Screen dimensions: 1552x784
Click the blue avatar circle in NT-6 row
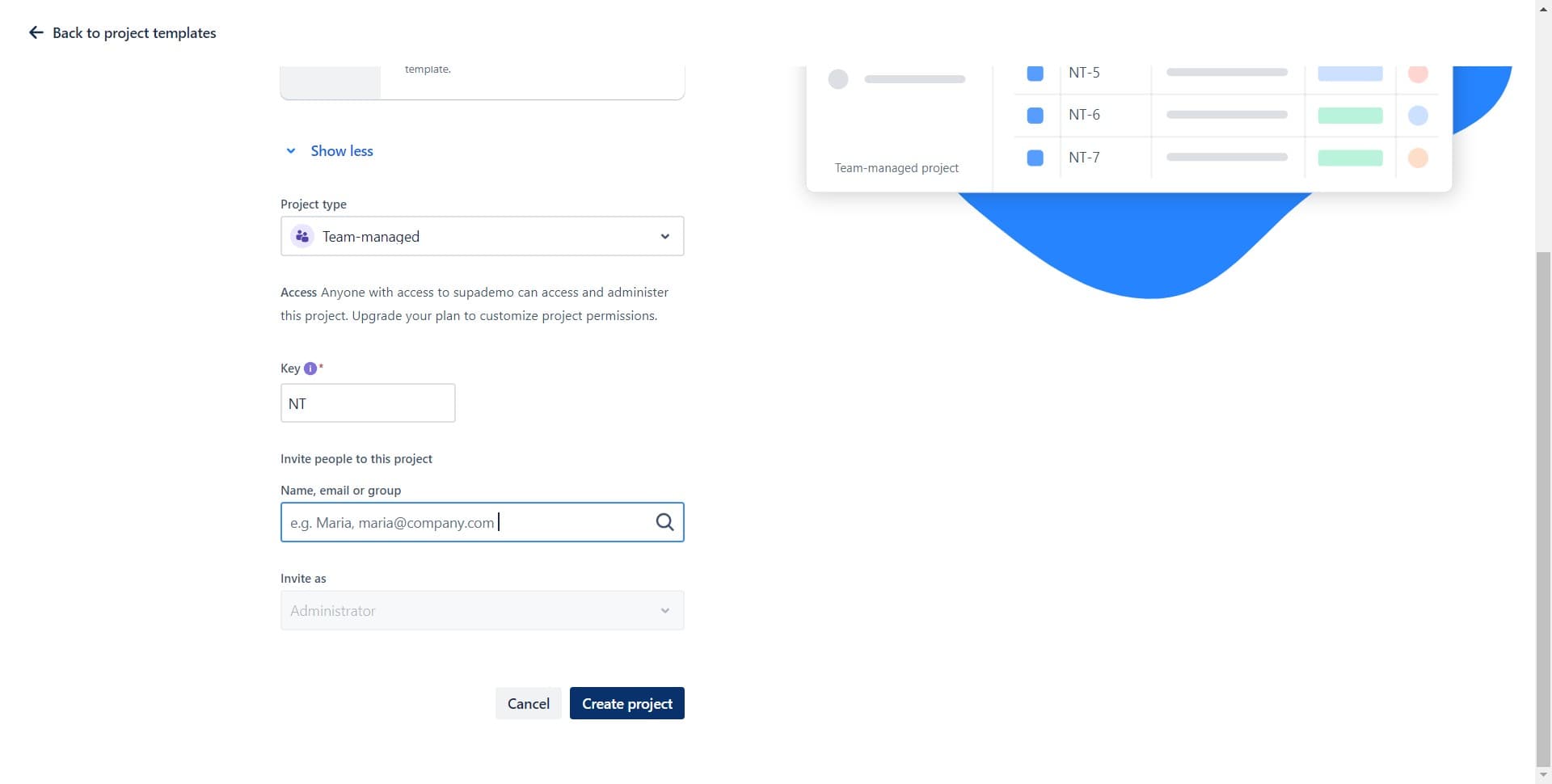coord(1417,116)
